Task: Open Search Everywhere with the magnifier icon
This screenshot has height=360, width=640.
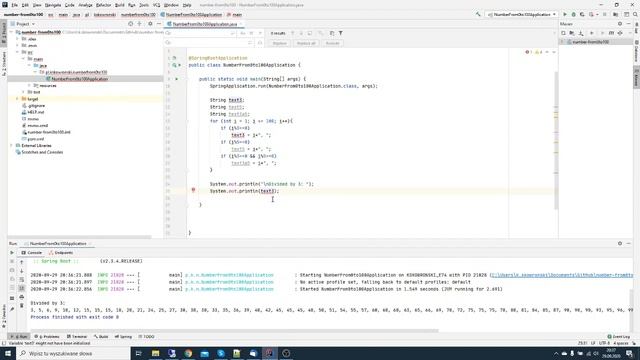Action: click(x=636, y=14)
